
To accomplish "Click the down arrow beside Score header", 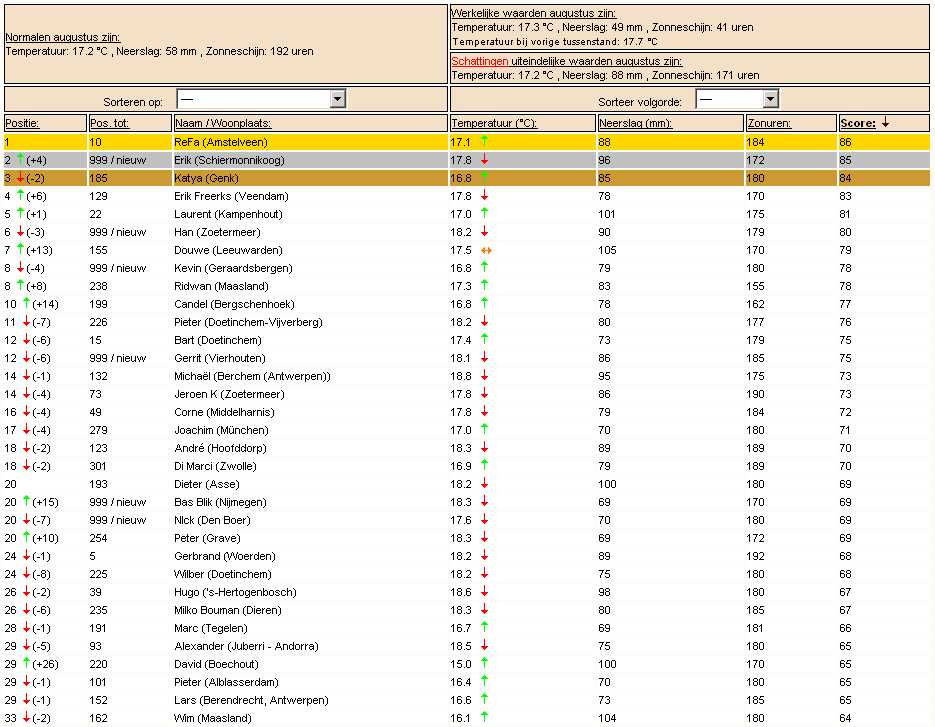I will click(886, 122).
